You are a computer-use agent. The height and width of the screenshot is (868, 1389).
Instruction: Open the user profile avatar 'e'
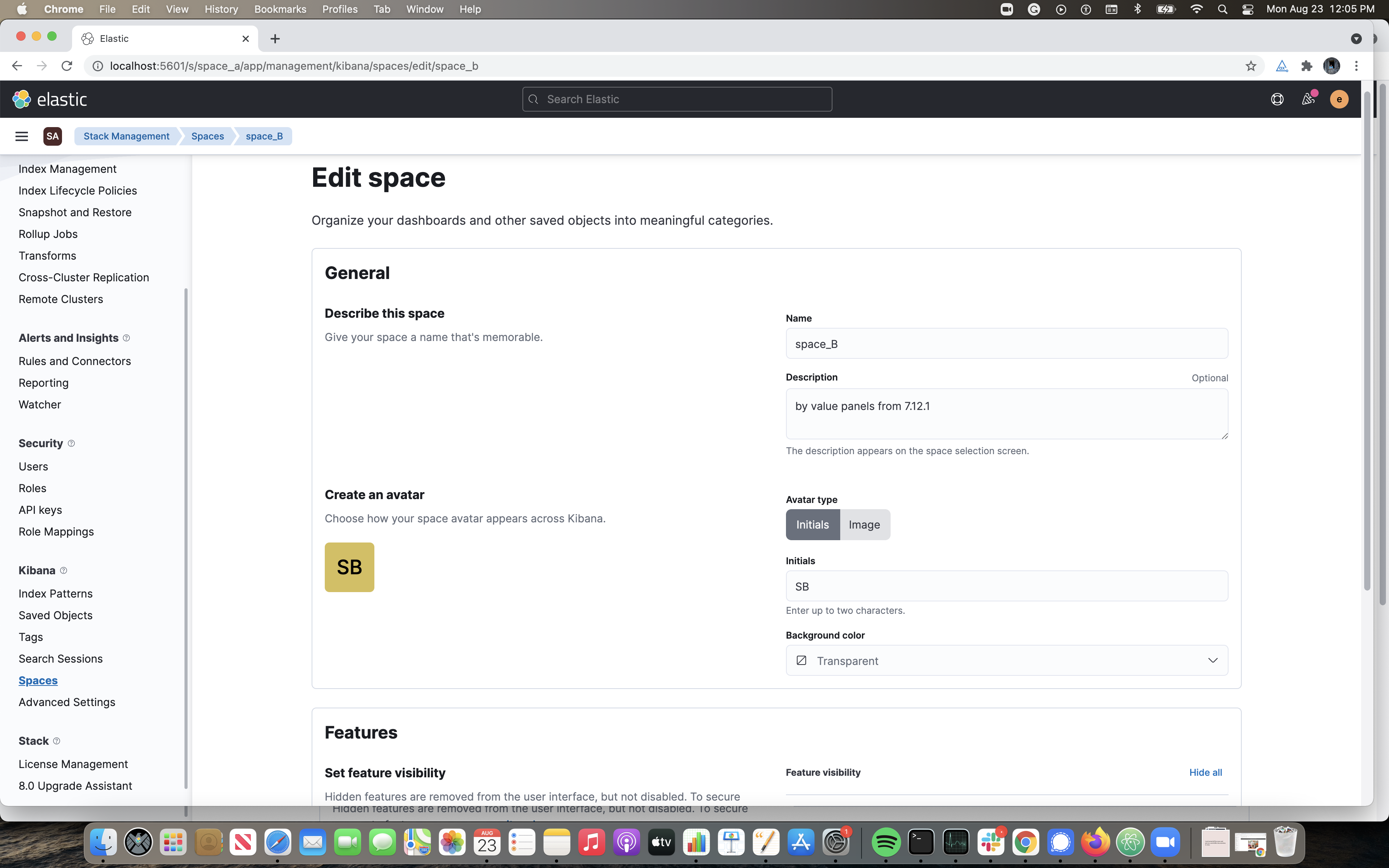1339,99
